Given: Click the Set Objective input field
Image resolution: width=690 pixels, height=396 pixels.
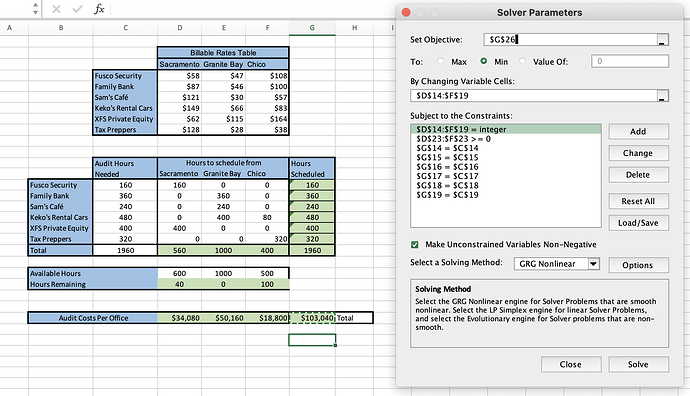Looking at the screenshot, I should click(570, 40).
